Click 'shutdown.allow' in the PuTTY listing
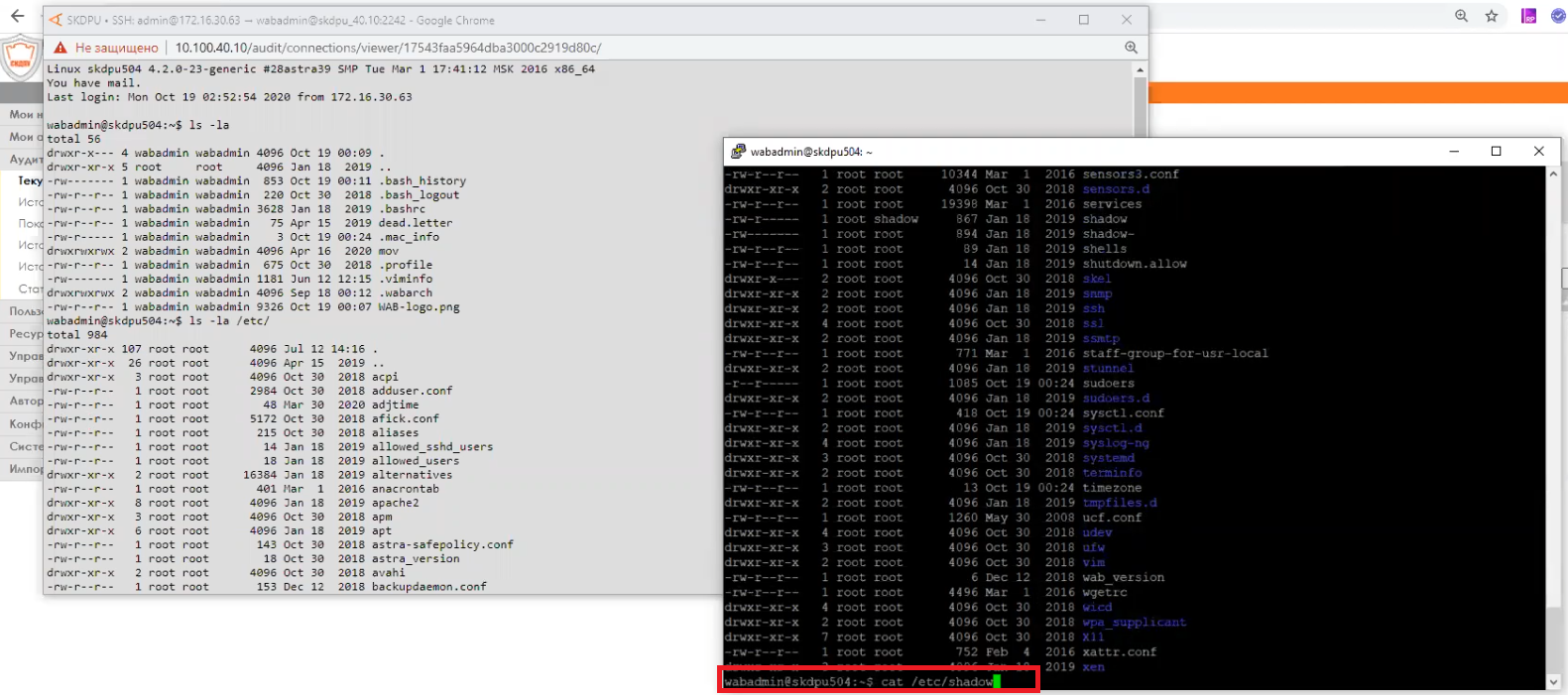Screen dimensions: 1568x695 point(1135,264)
